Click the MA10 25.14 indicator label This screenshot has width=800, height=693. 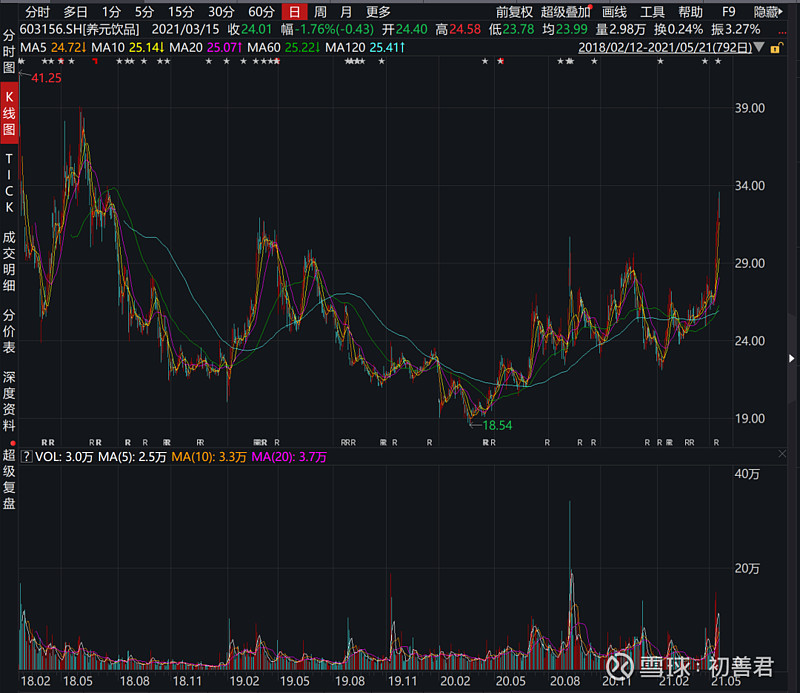click(x=128, y=48)
